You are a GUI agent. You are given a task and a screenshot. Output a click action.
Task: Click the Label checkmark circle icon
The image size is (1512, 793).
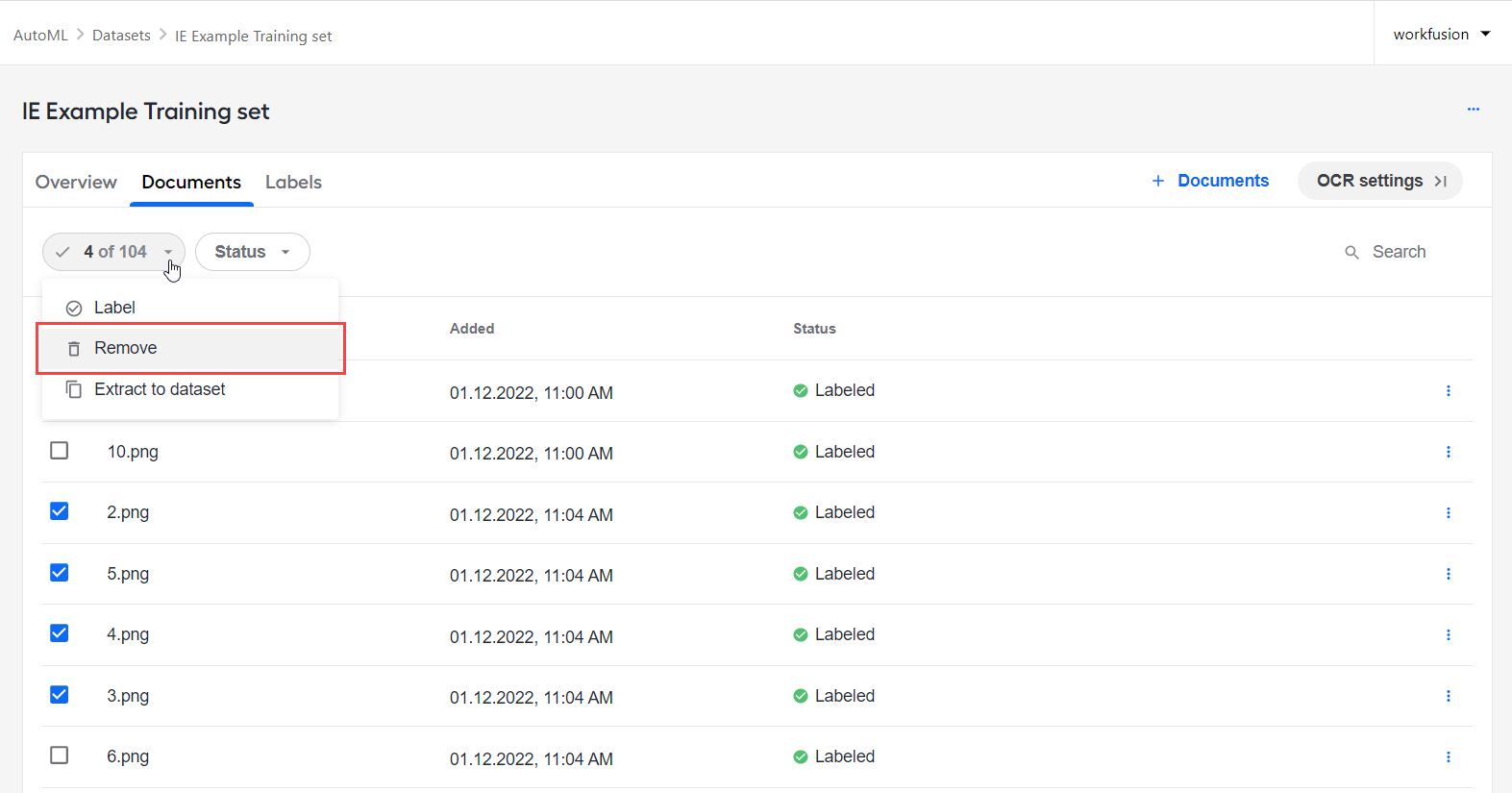click(74, 309)
